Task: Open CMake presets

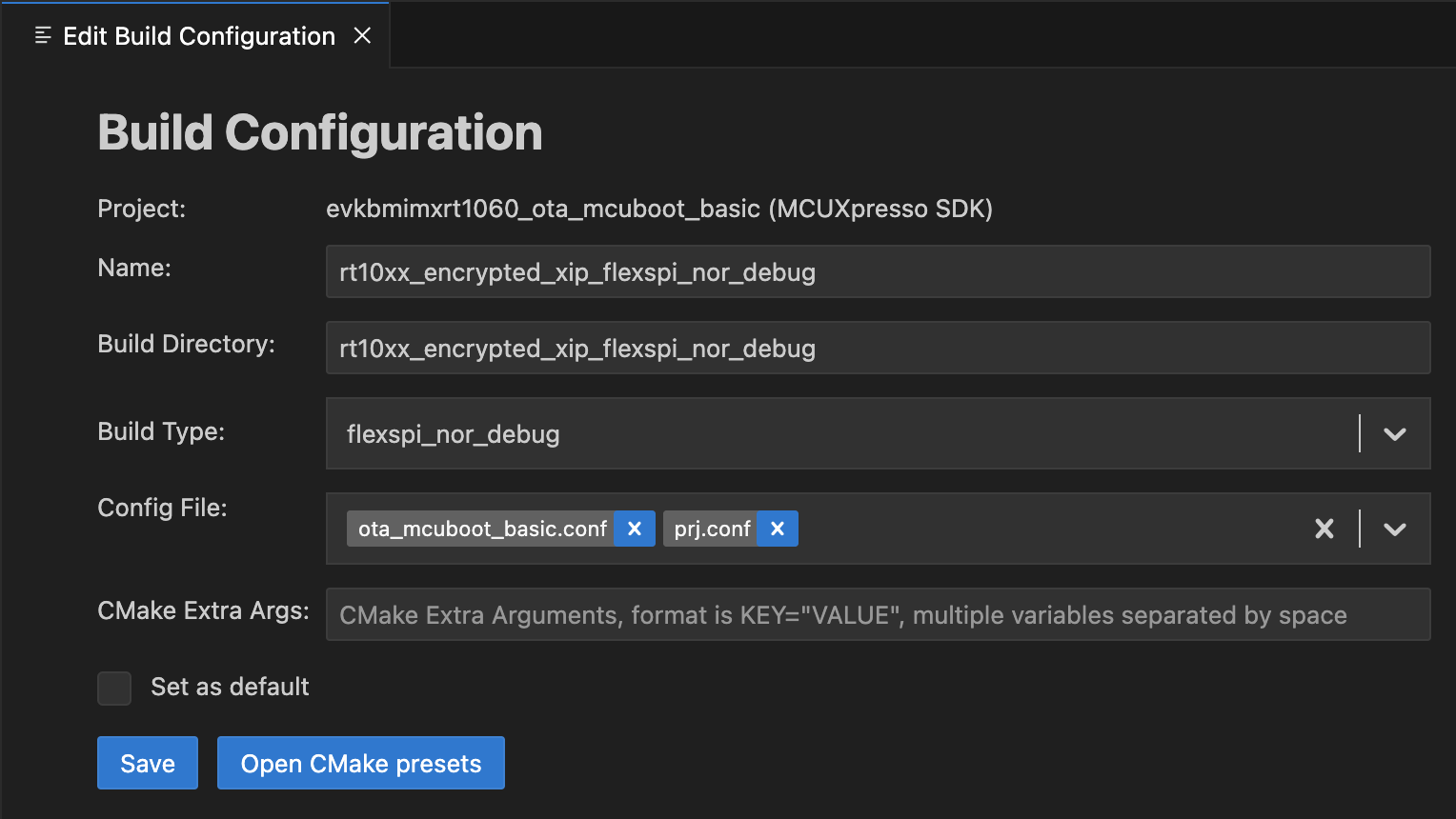Action: [360, 763]
